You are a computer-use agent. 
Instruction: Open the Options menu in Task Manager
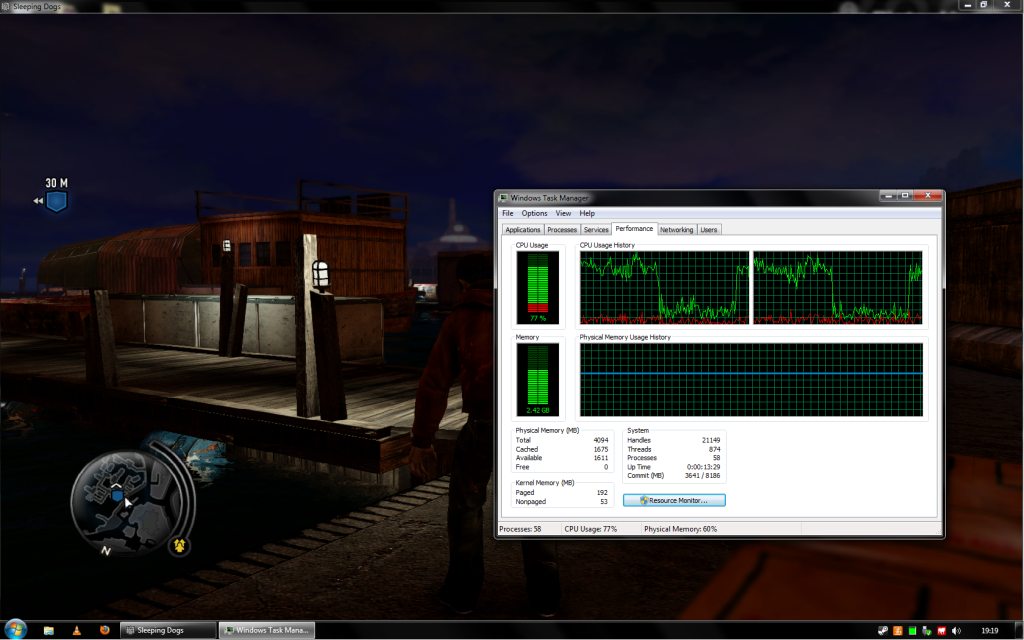coord(534,213)
